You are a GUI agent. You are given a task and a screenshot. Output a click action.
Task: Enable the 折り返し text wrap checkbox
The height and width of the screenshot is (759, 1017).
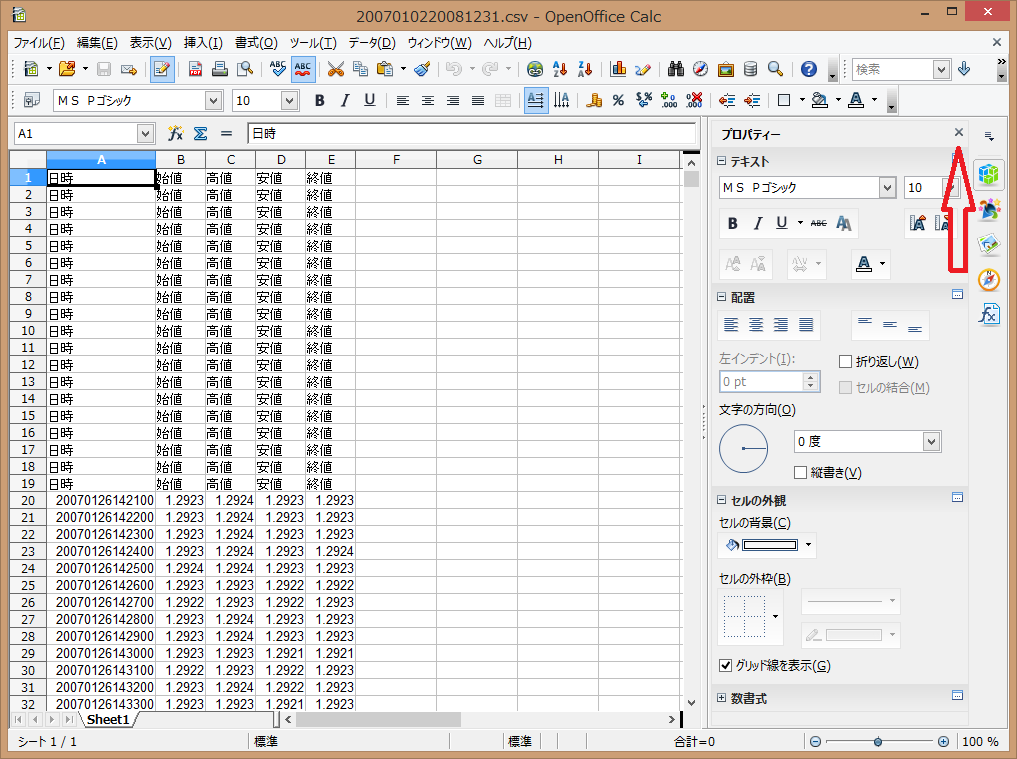[x=845, y=361]
